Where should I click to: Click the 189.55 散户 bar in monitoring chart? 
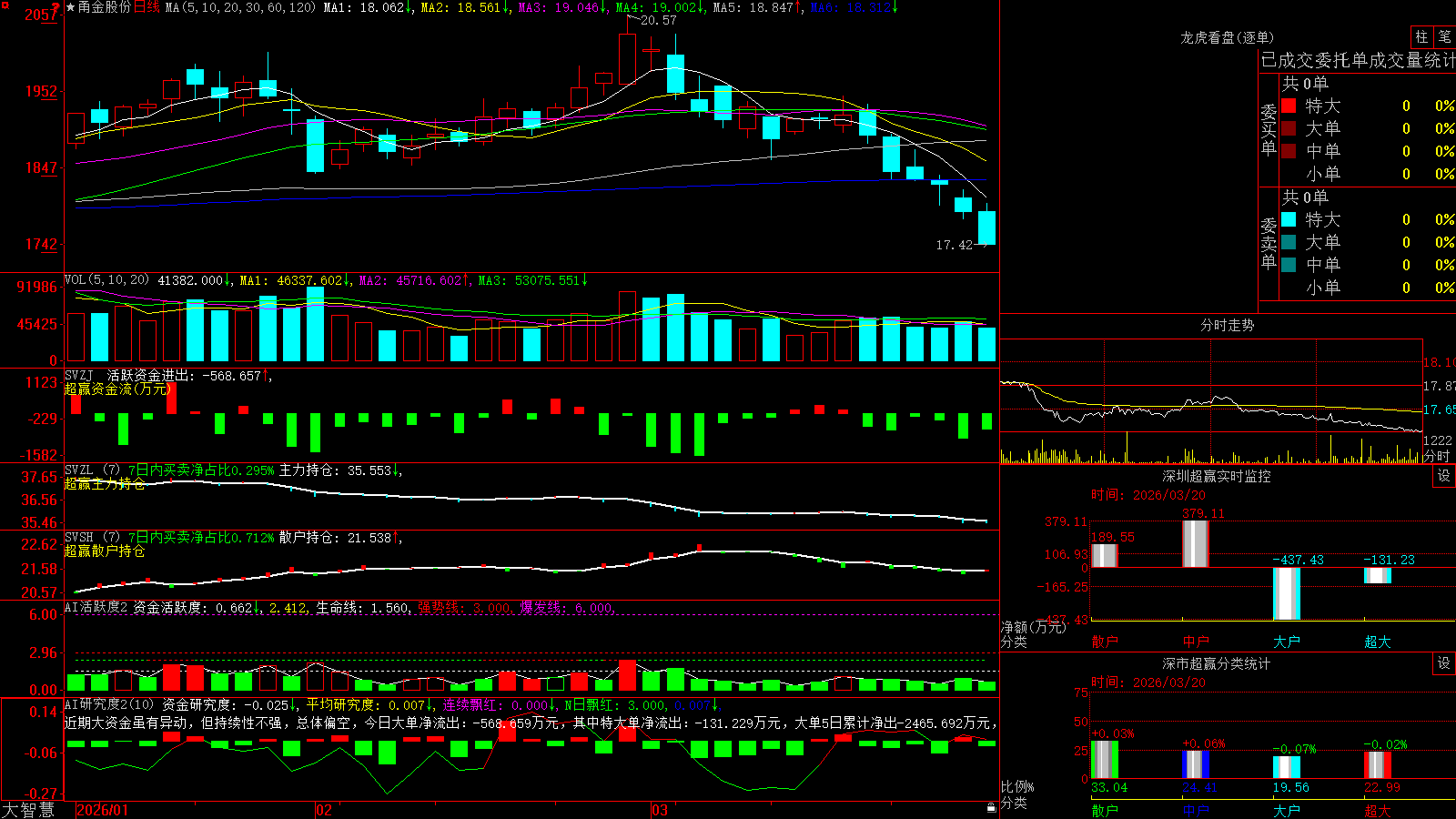1105,555
